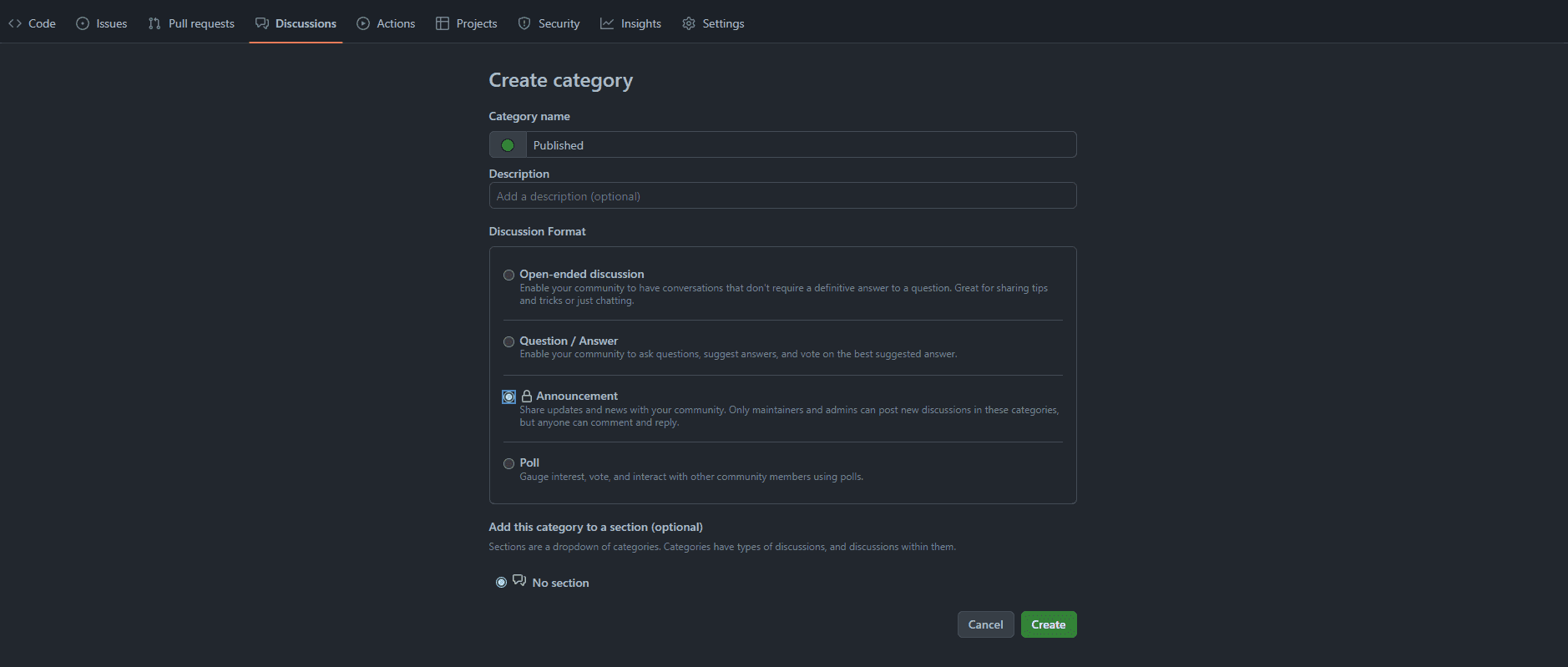Click the Security shield icon
This screenshot has width=1568, height=667.
(524, 23)
